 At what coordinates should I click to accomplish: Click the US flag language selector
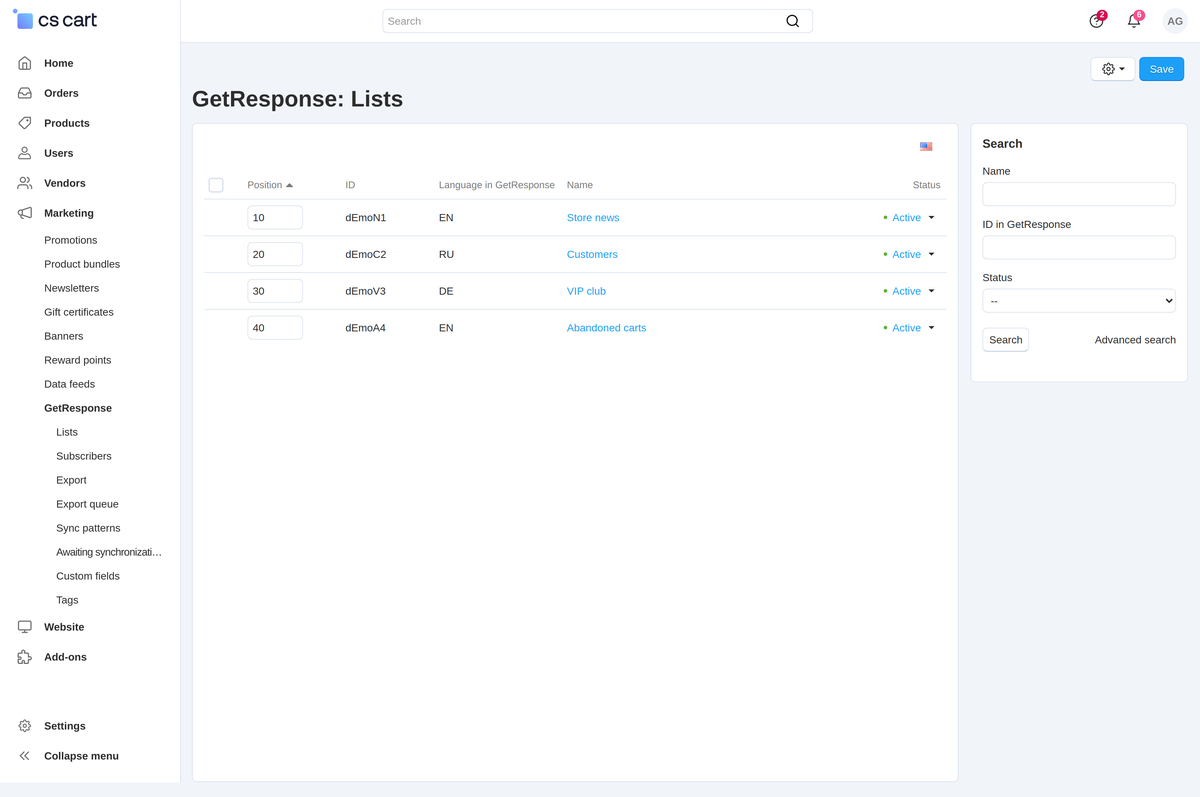pyautogui.click(x=926, y=146)
